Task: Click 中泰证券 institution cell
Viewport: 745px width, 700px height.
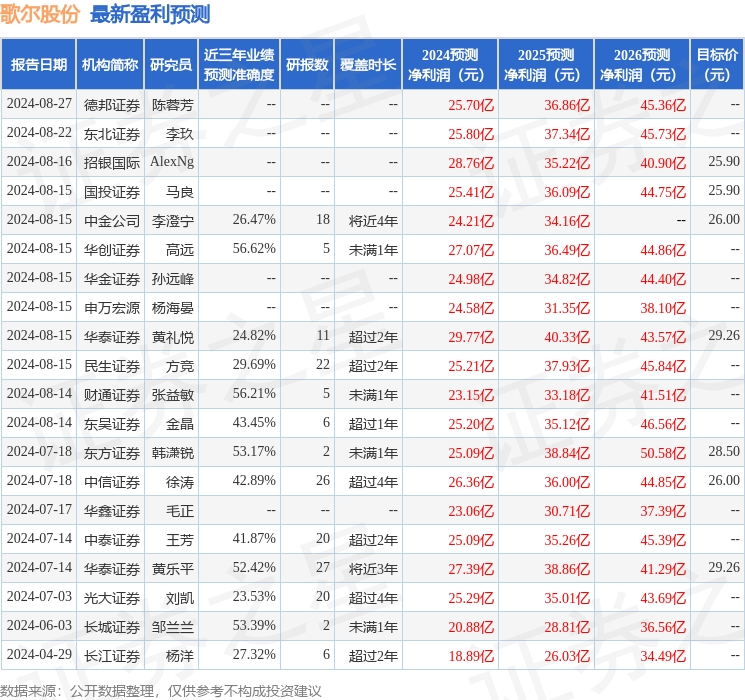Action: [x=112, y=540]
